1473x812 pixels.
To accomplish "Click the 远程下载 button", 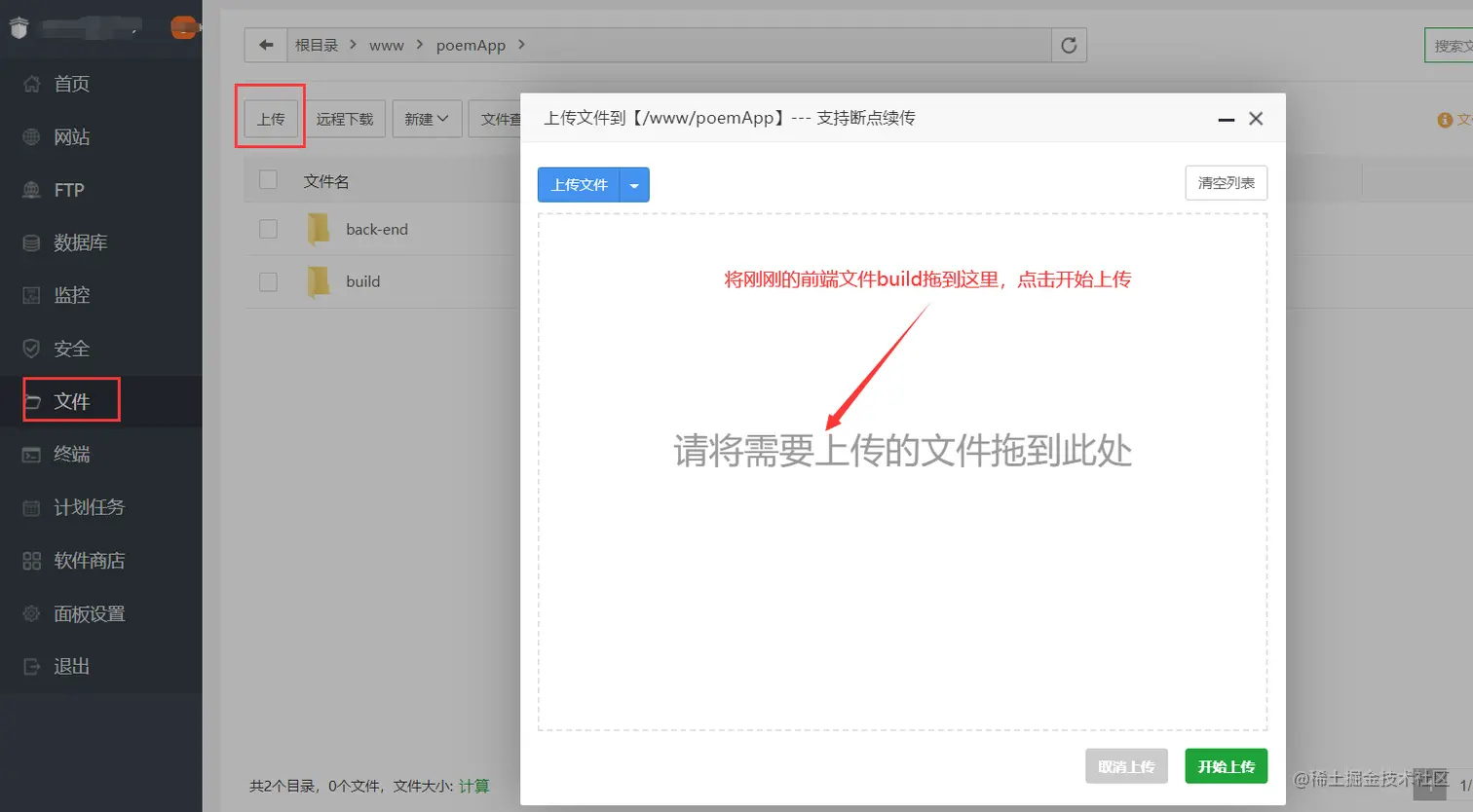I will click(x=345, y=119).
